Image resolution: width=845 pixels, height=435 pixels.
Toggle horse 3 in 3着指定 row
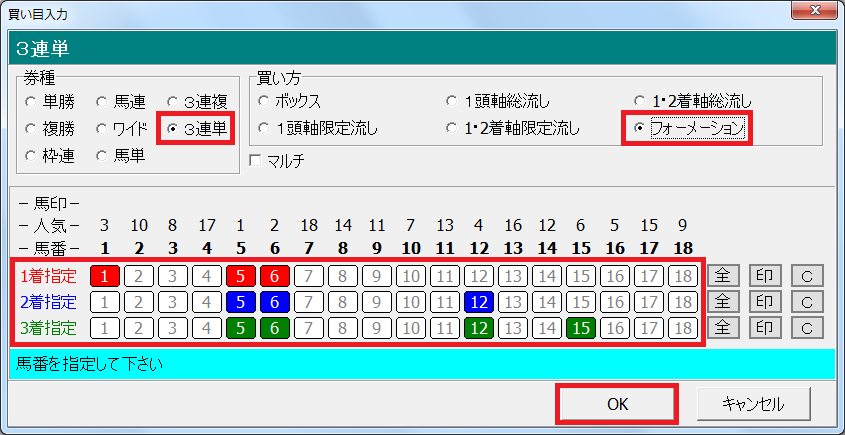point(173,328)
